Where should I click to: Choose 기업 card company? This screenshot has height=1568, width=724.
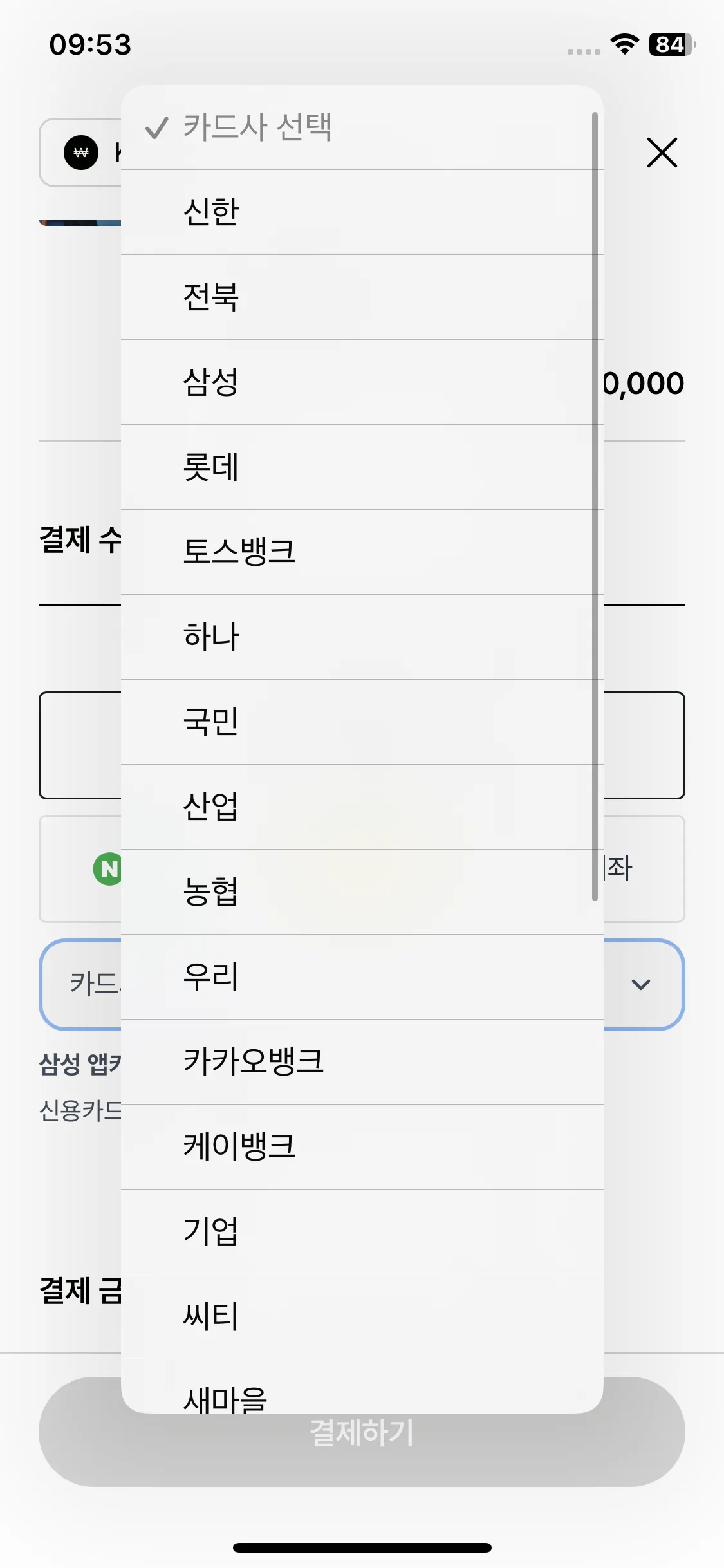tap(362, 1232)
